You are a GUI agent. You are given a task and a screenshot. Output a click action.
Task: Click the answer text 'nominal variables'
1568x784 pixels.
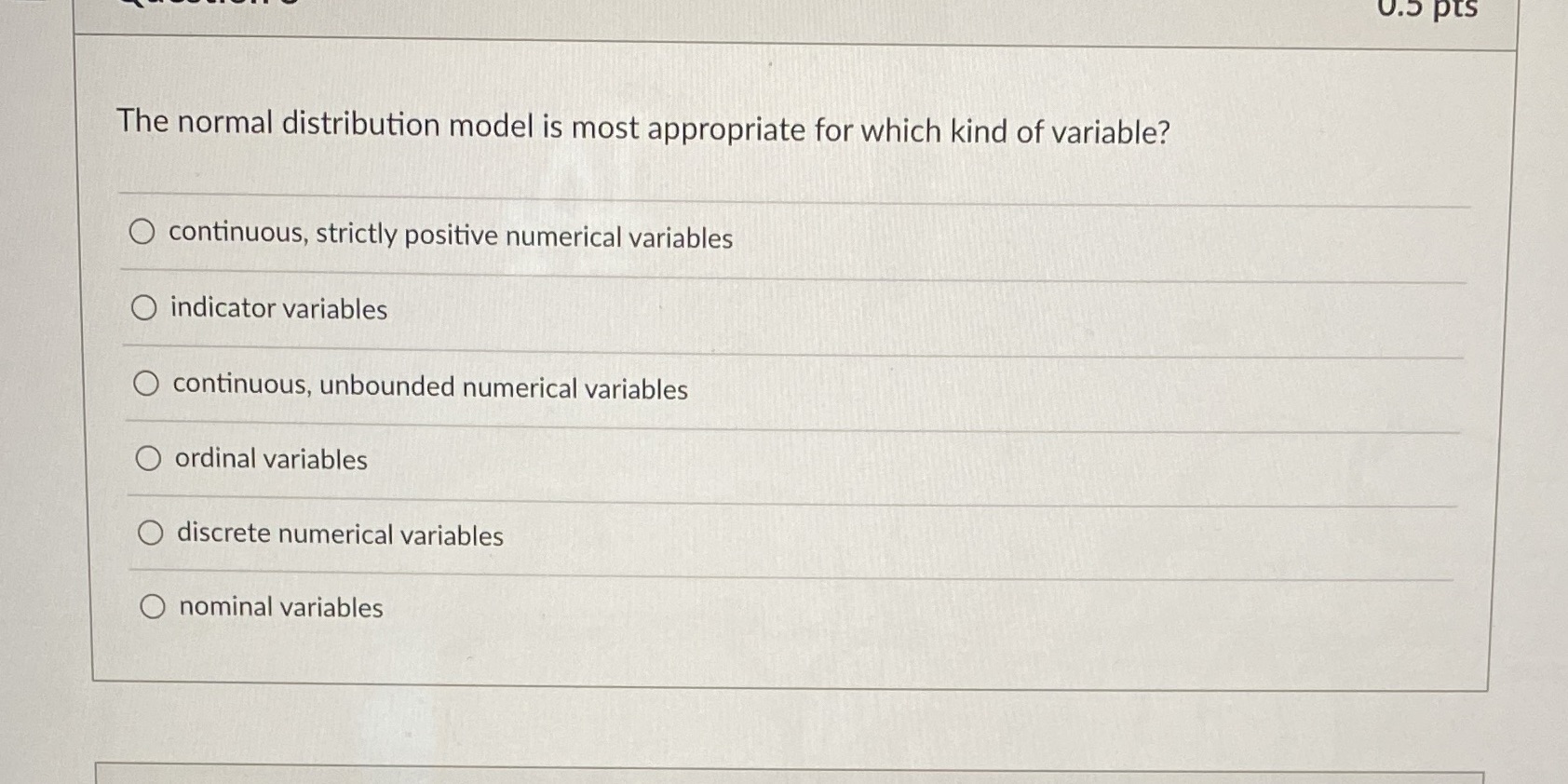pyautogui.click(x=279, y=608)
